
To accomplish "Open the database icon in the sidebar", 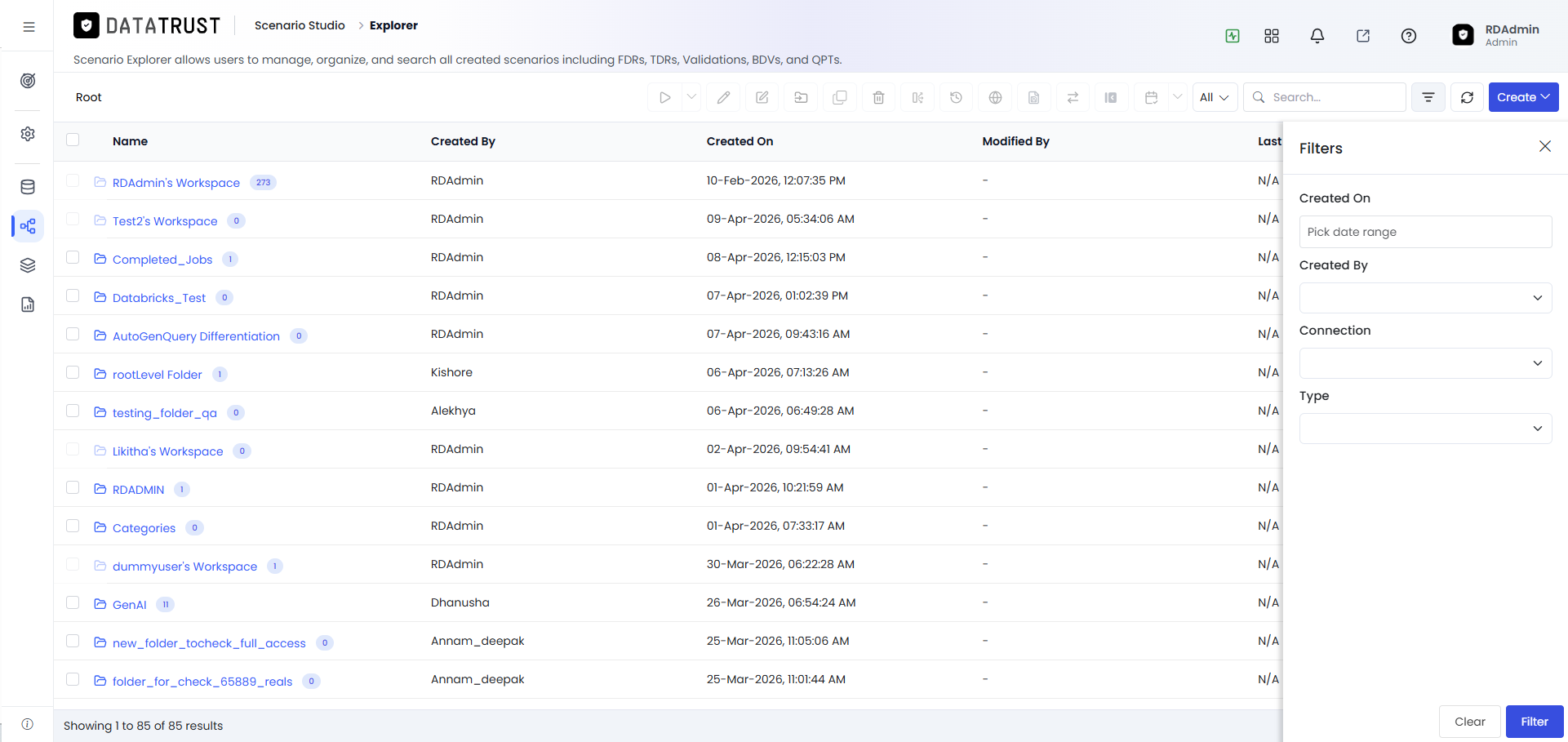I will click(28, 187).
